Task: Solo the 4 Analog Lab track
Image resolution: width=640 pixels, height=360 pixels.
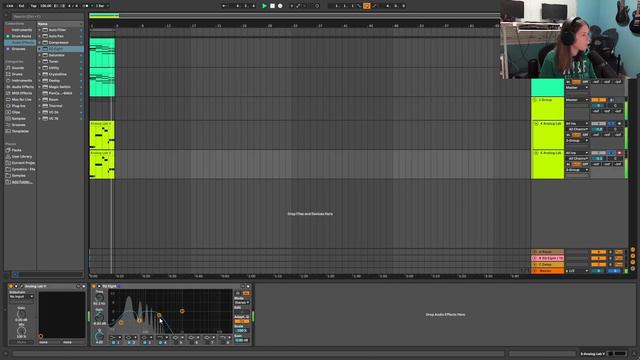Action: pos(611,124)
